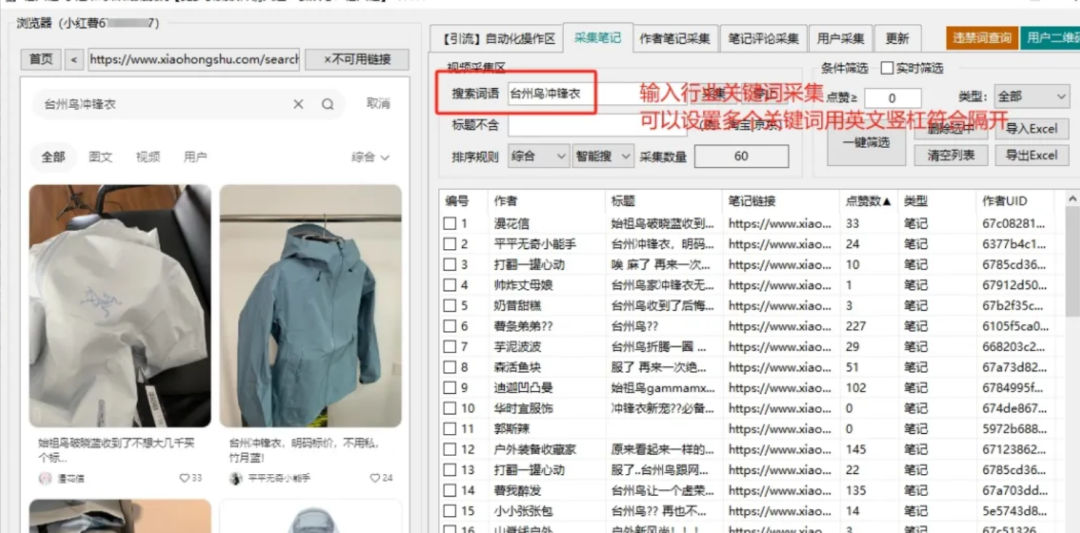Screen dimensions: 1080x533
Task: Click the 清空列表 button
Action: pos(949,156)
